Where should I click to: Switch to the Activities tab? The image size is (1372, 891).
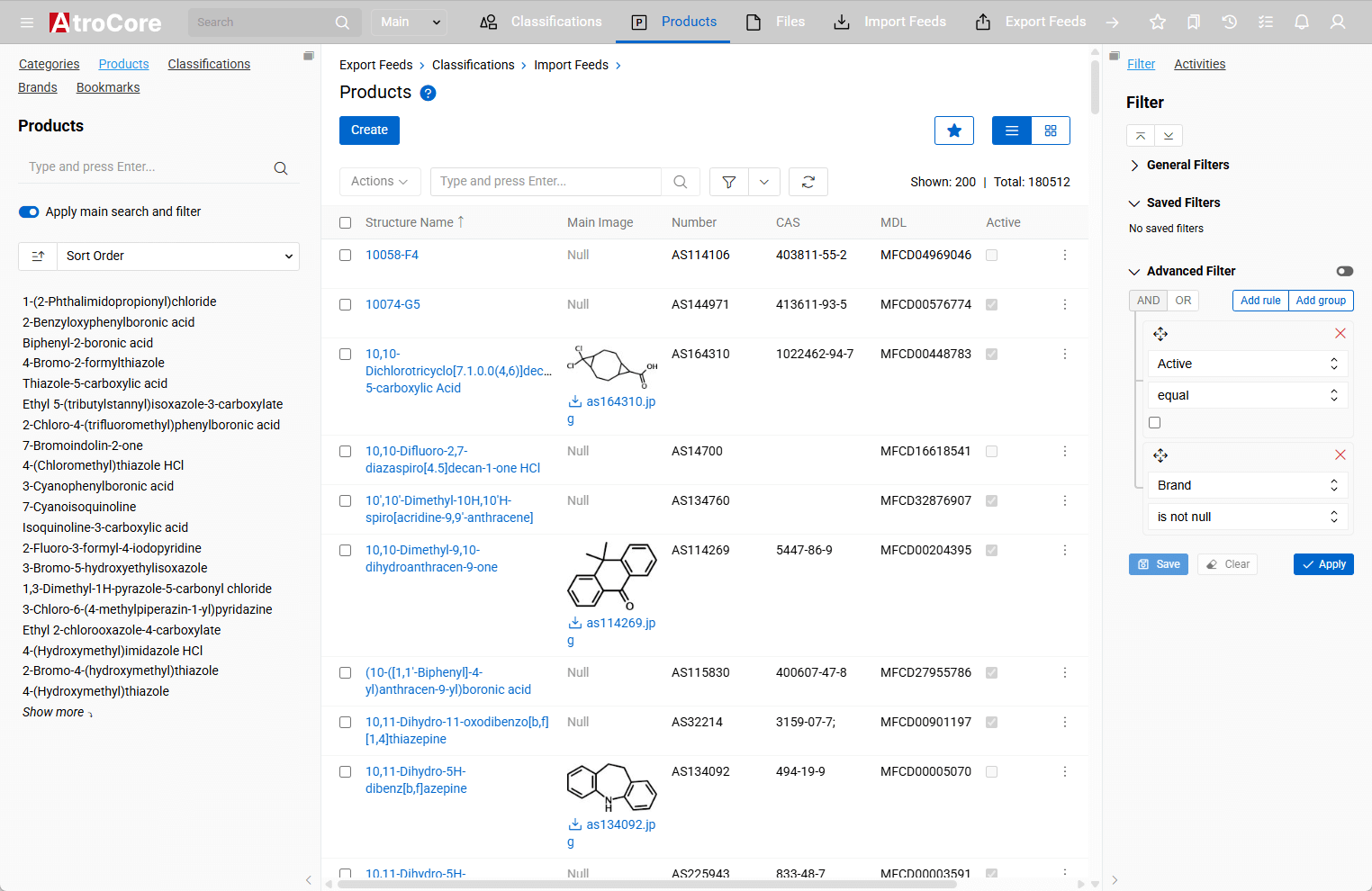click(x=1199, y=64)
